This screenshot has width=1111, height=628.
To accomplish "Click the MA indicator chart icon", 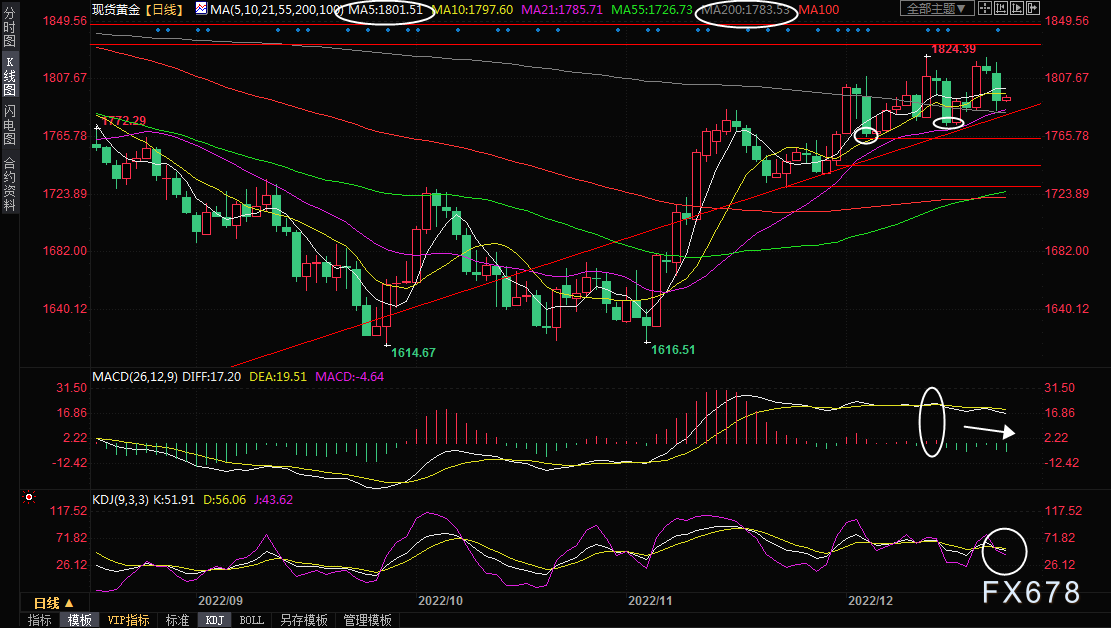I will point(201,9).
